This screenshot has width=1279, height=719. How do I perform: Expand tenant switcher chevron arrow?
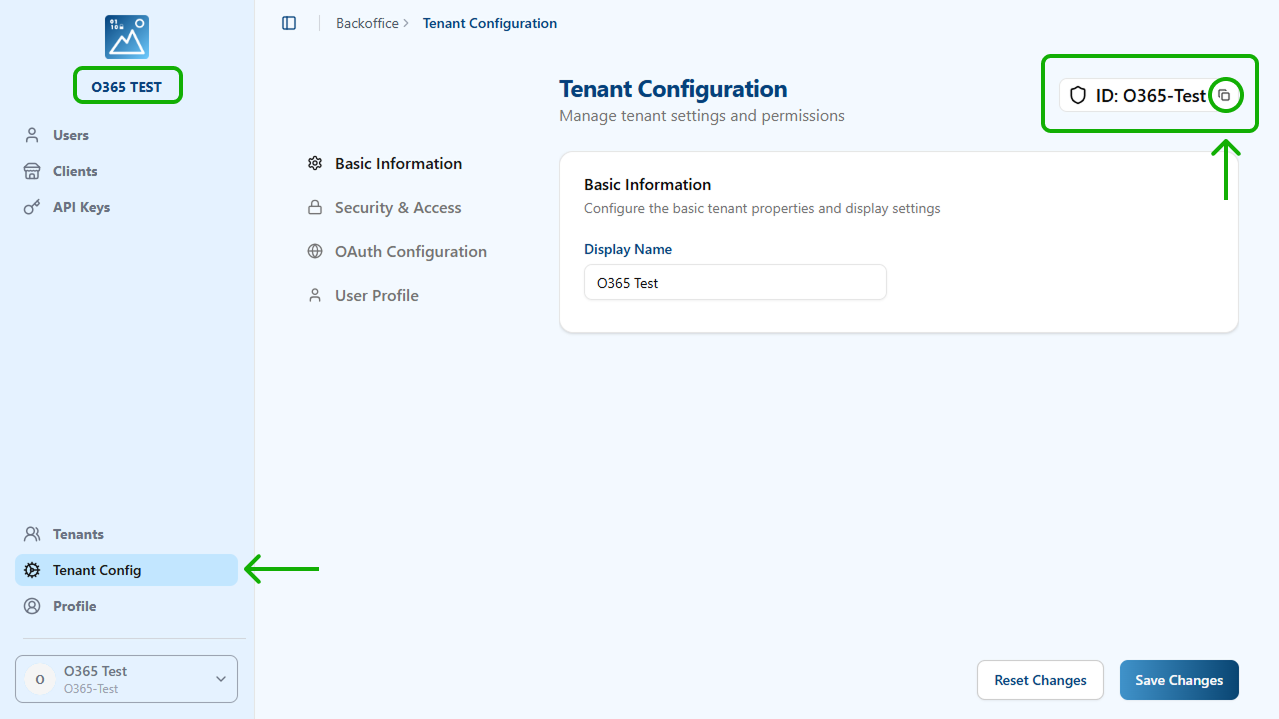(x=221, y=679)
